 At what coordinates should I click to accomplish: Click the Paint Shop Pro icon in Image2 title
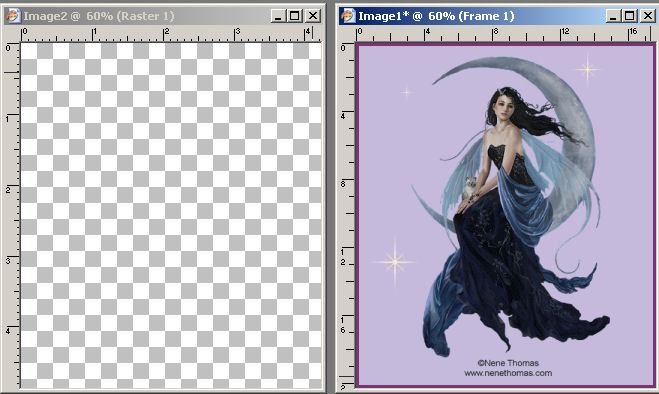click(x=13, y=16)
